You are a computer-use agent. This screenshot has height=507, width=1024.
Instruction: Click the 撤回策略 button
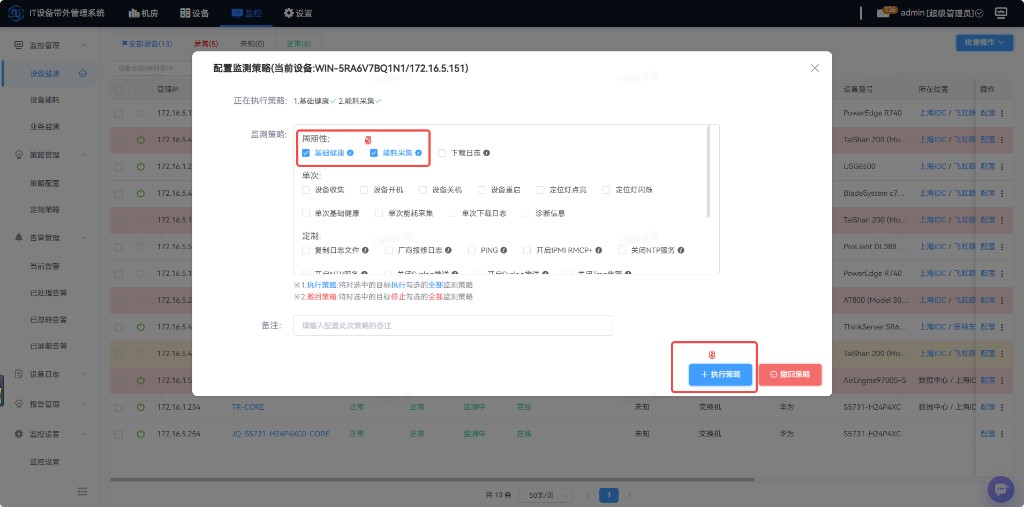click(790, 375)
